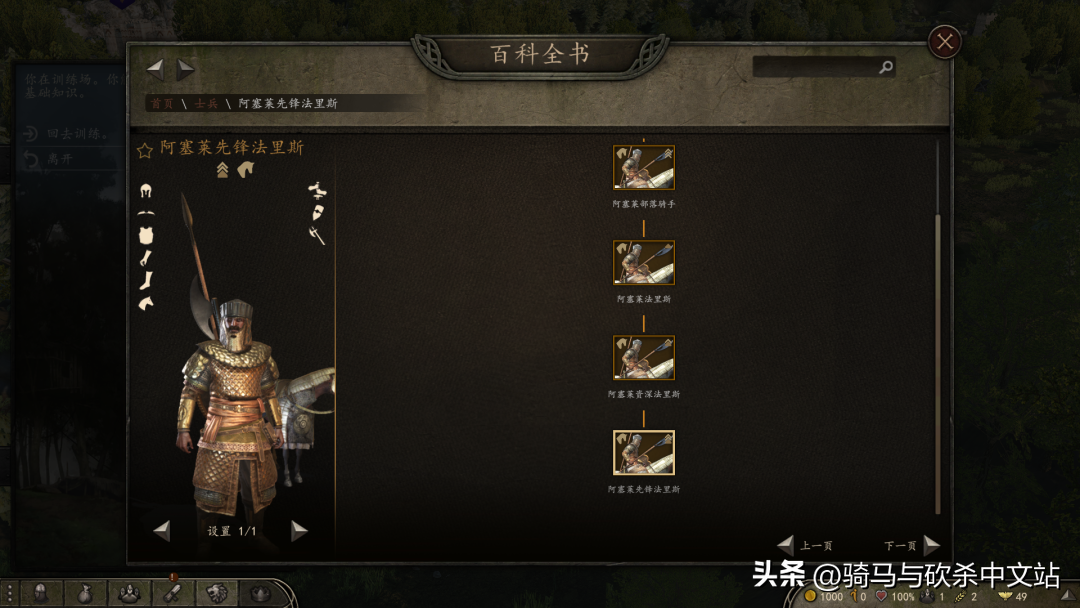Click the helmet equipment slot icon
The height and width of the screenshot is (608, 1080).
point(145,191)
